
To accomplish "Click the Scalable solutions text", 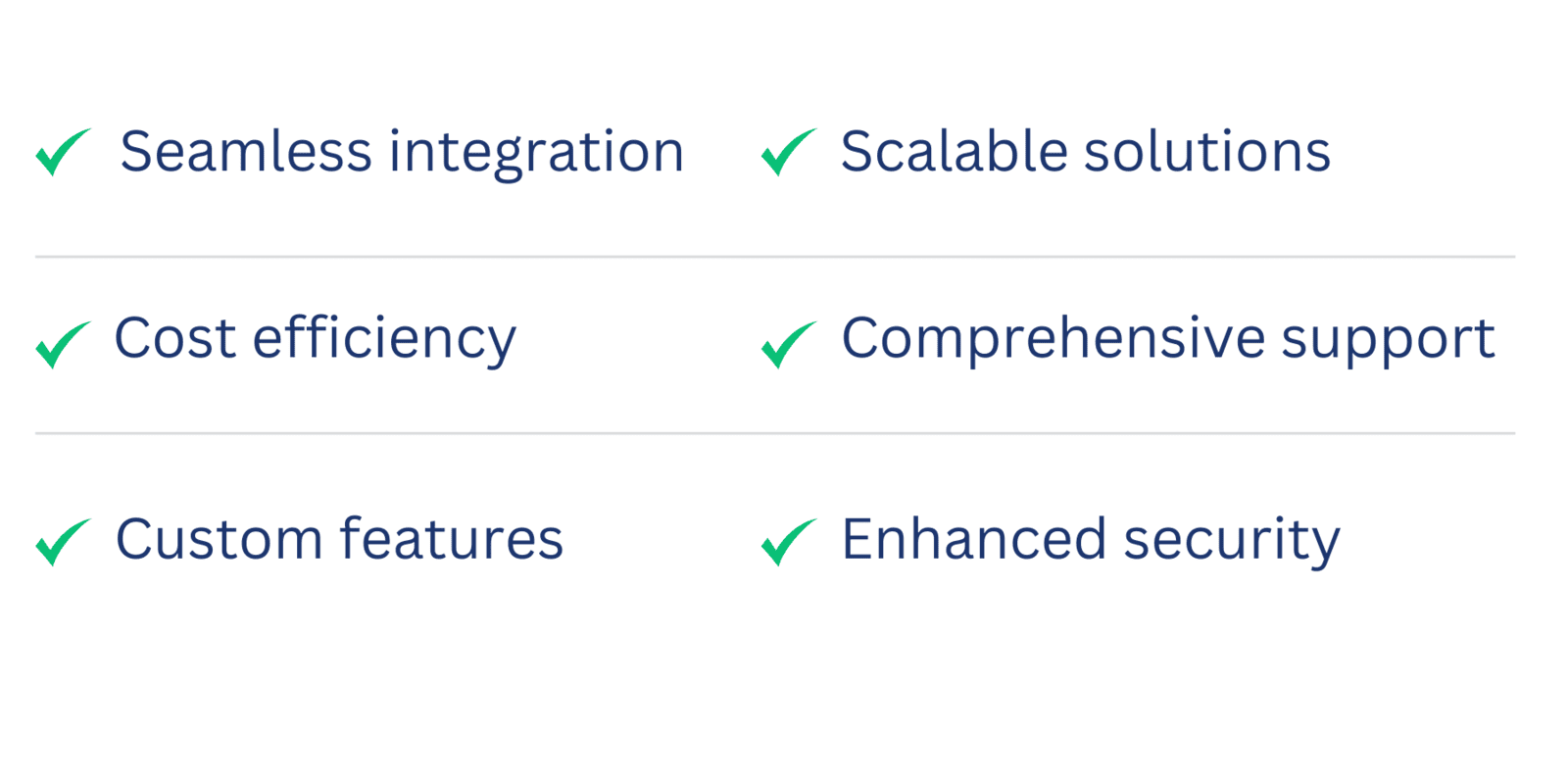I will click(1086, 152).
